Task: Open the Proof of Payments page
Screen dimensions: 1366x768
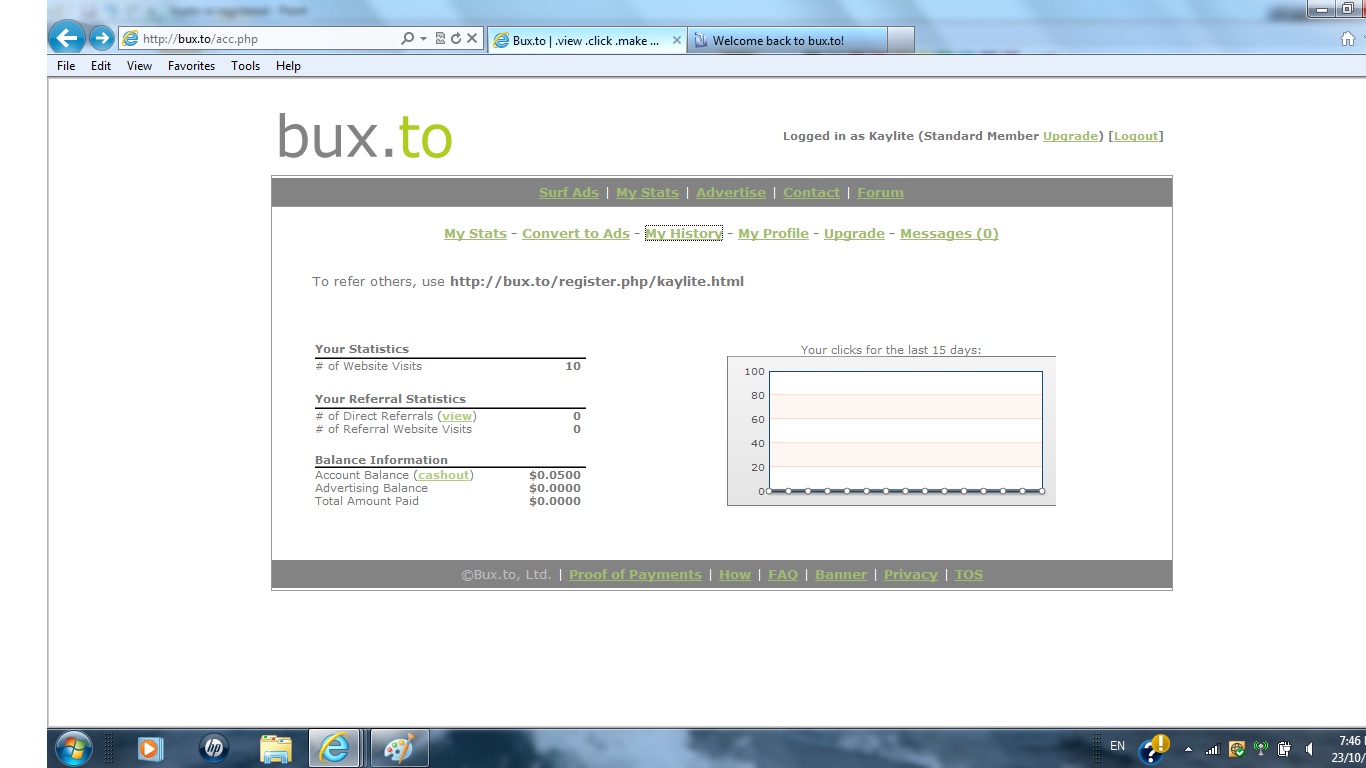Action: coord(635,574)
